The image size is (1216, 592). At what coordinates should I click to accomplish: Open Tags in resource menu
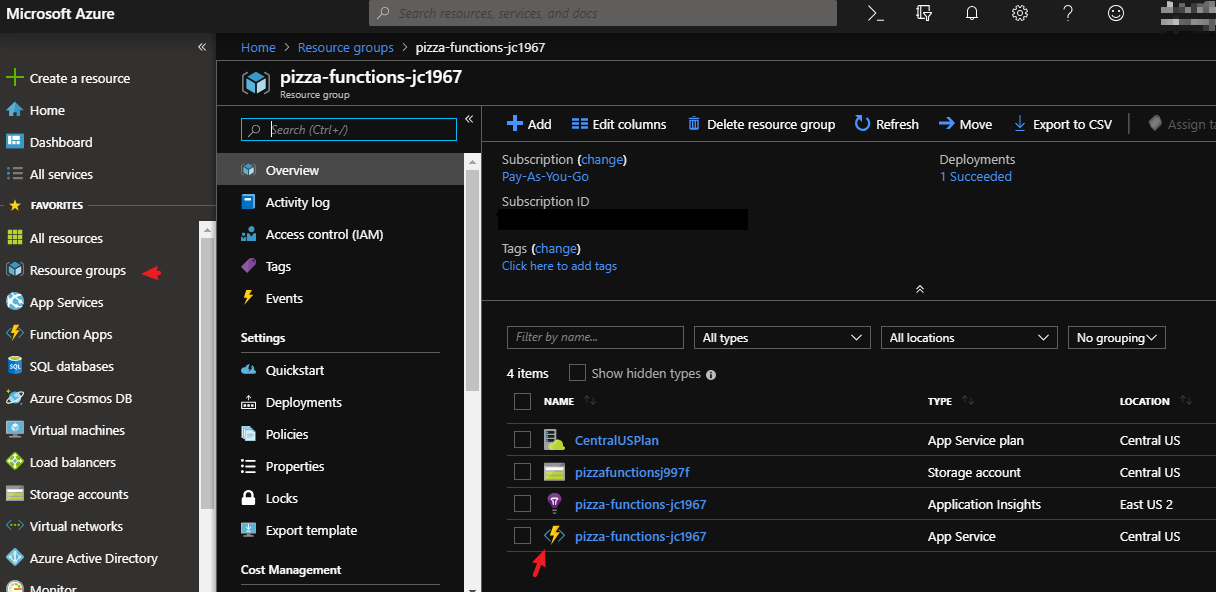point(341,266)
